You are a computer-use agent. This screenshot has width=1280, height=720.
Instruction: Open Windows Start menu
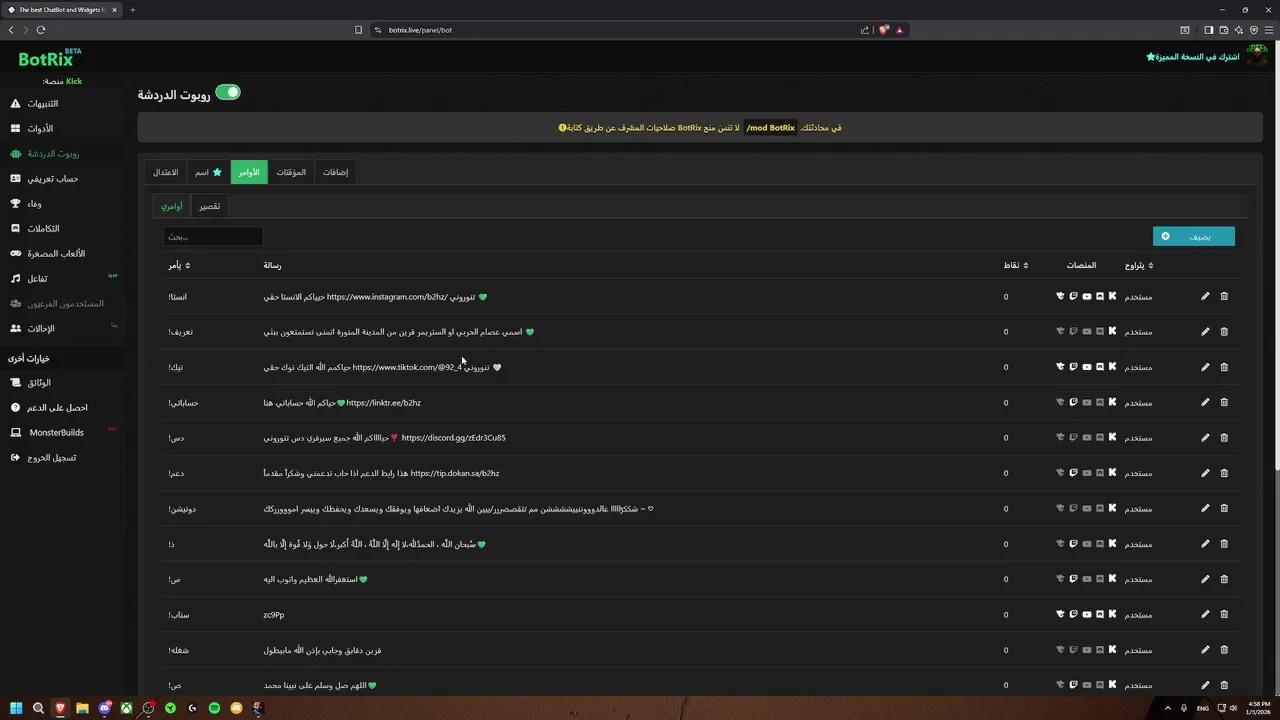[16, 708]
